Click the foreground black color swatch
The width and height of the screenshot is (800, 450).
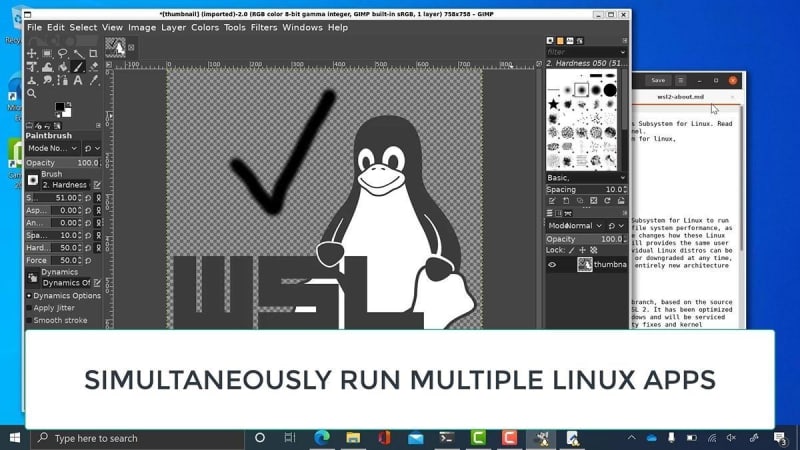(x=60, y=107)
